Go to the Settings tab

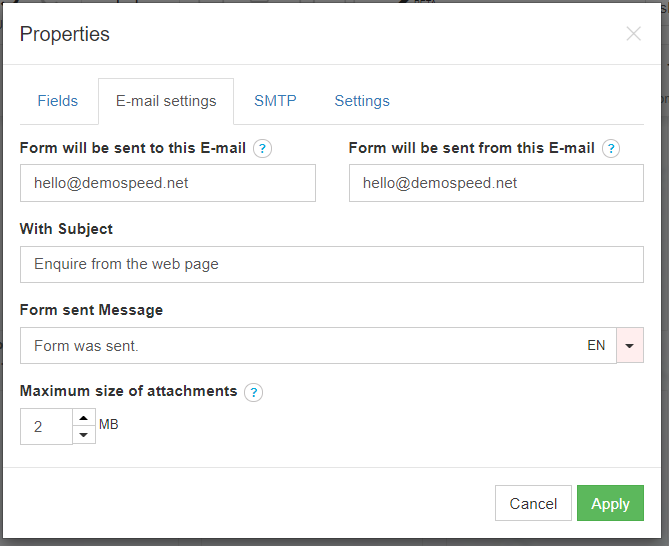tap(362, 101)
